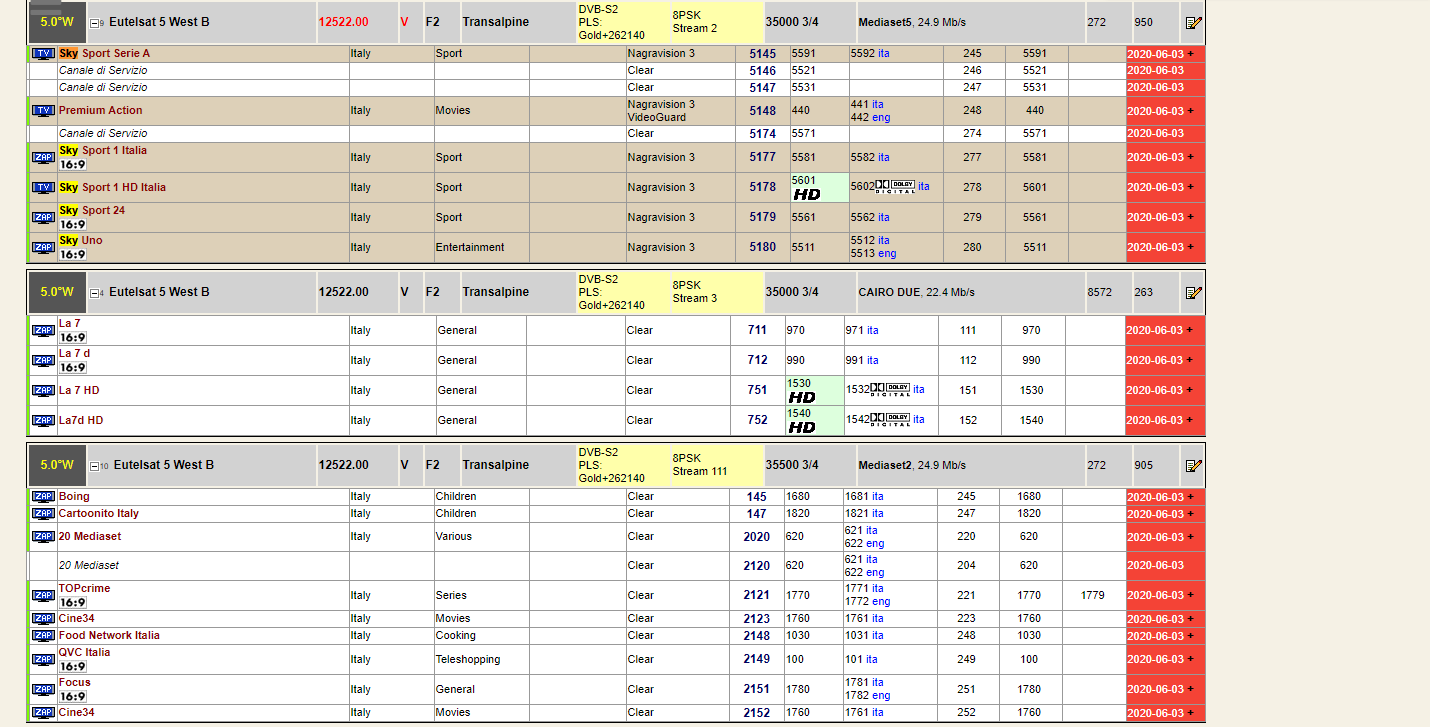Screen dimensions: 1430x727
Task: Click the edit icon in the CAIRO DUE row
Action: (x=1192, y=293)
